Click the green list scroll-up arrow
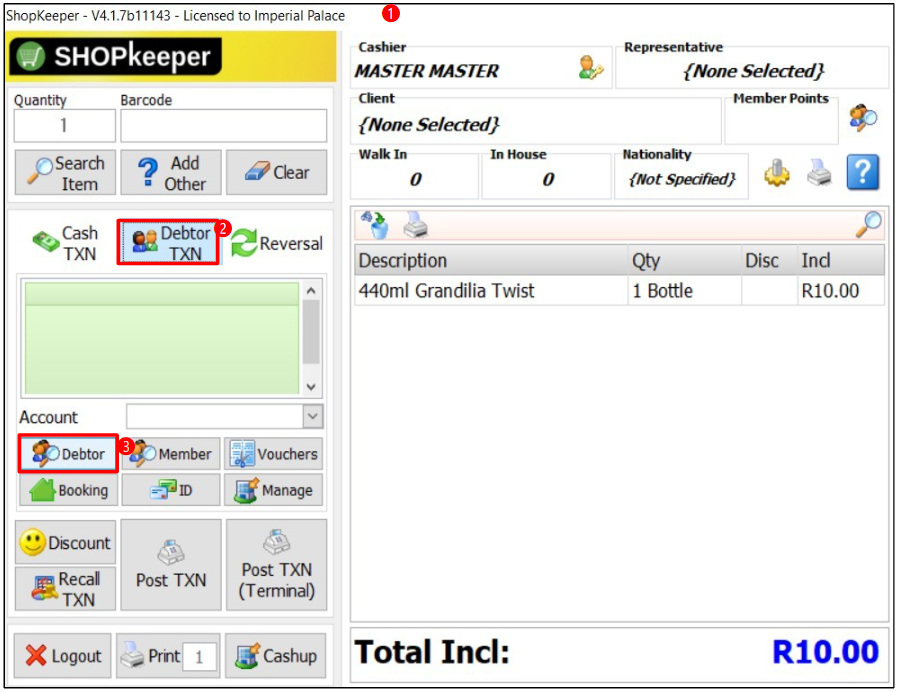 pyautogui.click(x=311, y=291)
